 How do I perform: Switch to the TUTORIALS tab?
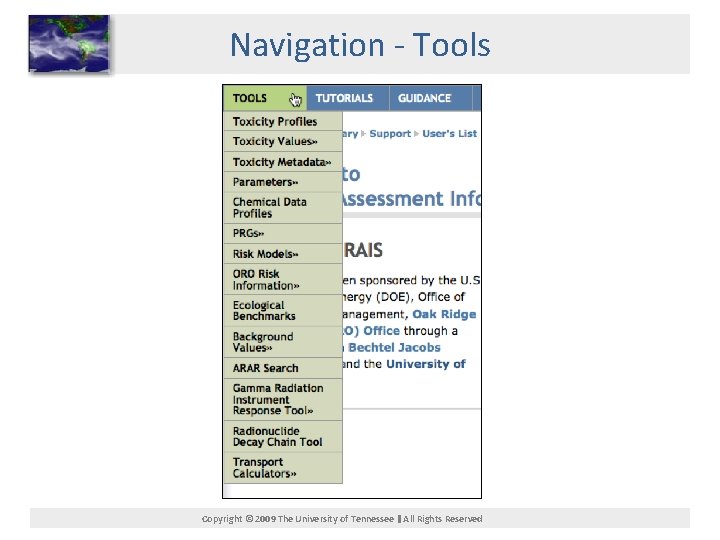point(348,98)
